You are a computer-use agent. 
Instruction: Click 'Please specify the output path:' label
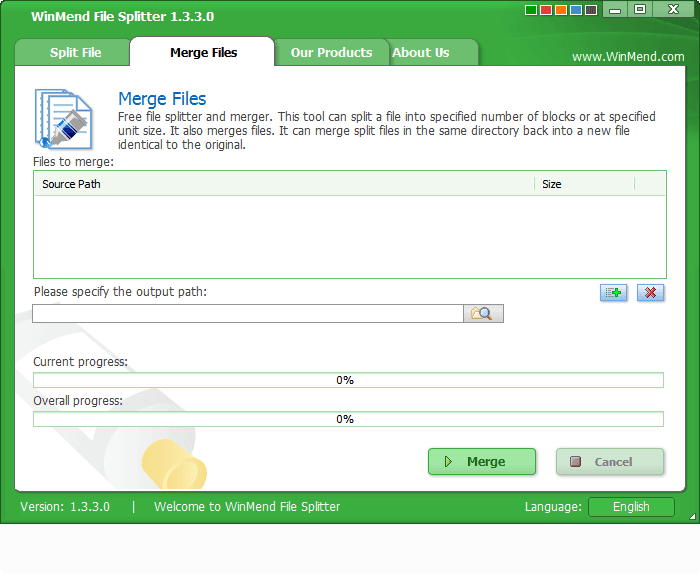tap(121, 291)
